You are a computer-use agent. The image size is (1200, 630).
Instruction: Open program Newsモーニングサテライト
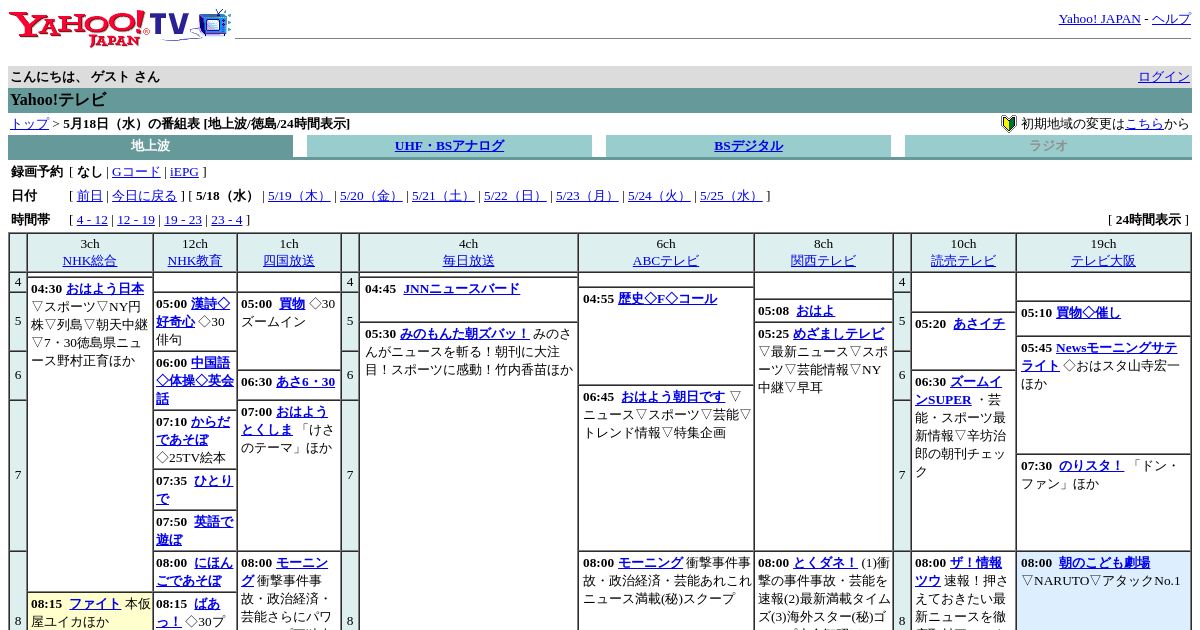(1100, 357)
